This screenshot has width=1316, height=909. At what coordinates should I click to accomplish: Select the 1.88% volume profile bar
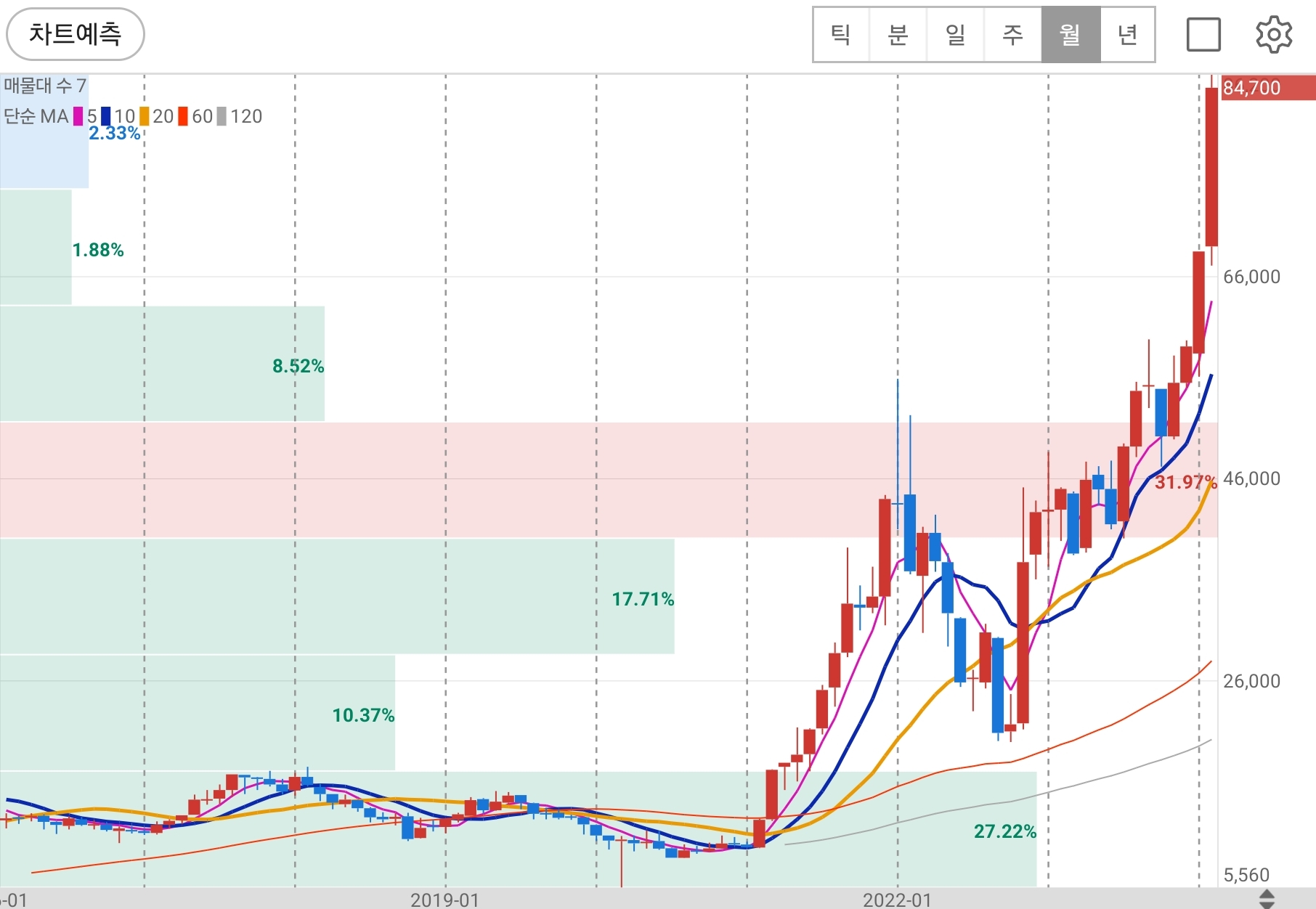pos(36,247)
